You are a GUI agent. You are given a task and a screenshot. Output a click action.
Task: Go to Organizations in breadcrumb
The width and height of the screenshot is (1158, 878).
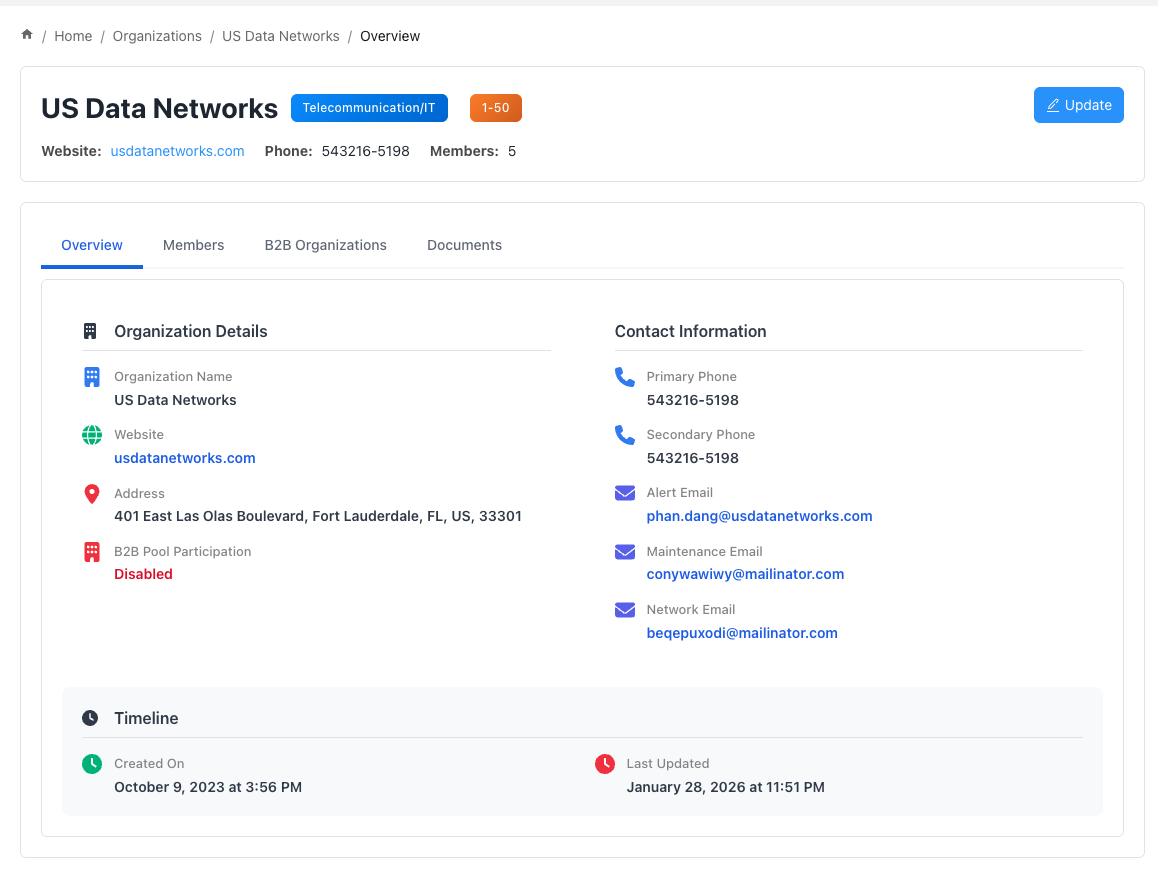157,36
